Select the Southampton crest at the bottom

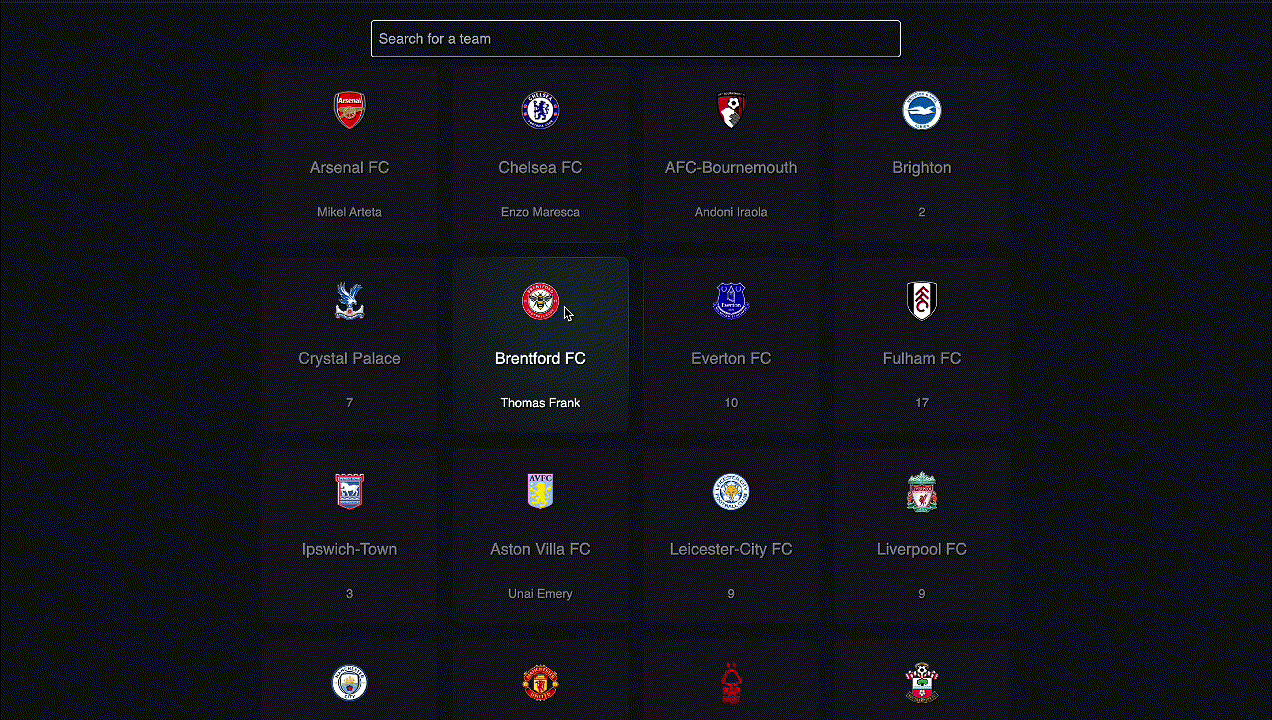[922, 683]
